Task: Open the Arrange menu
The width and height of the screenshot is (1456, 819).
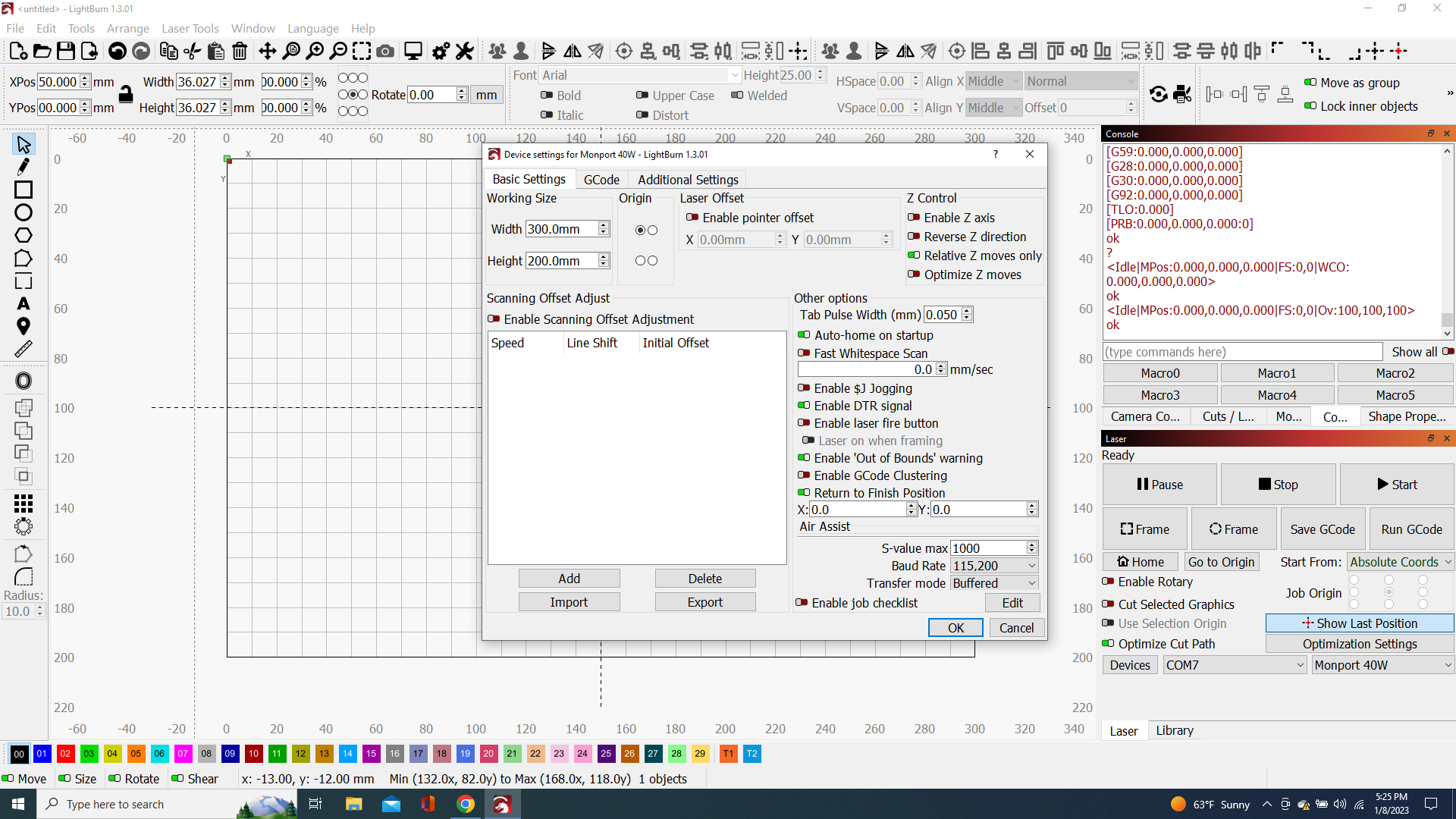Action: point(127,28)
